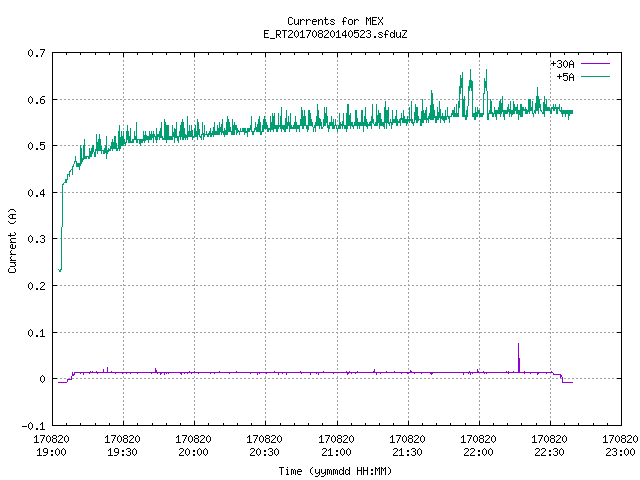The height and width of the screenshot is (480, 640).
Task: Click the 21:00 time tick label
Action: click(336, 452)
